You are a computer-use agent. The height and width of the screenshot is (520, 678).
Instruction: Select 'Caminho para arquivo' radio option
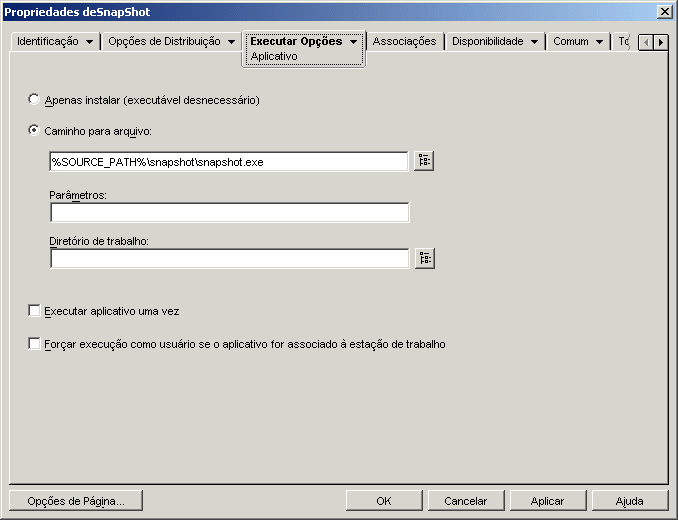34,130
